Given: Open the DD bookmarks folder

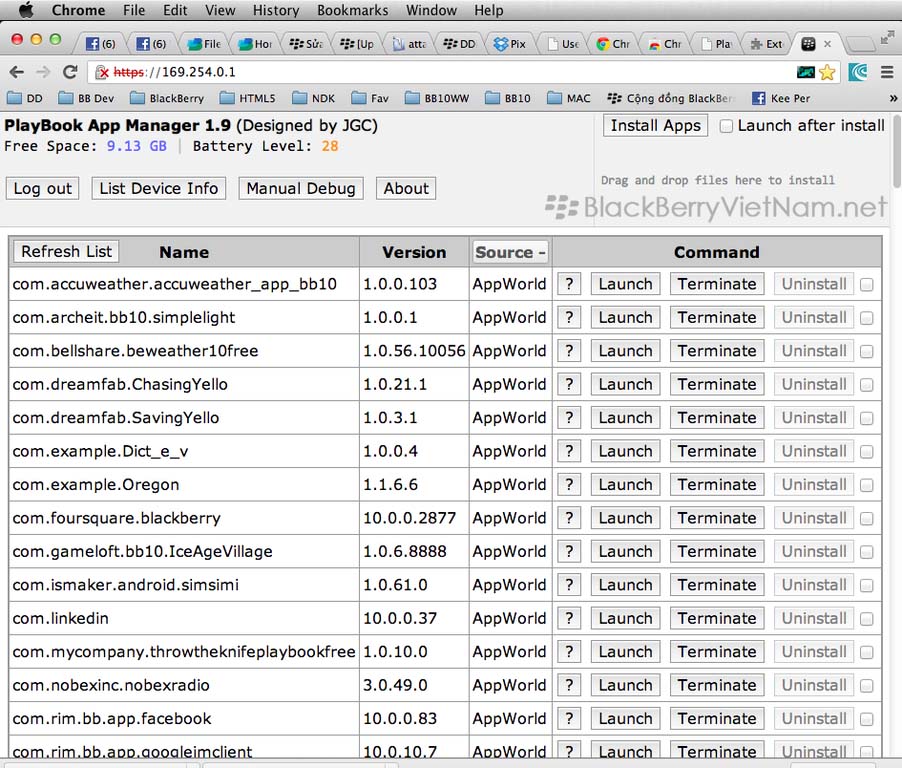Looking at the screenshot, I should (25, 98).
